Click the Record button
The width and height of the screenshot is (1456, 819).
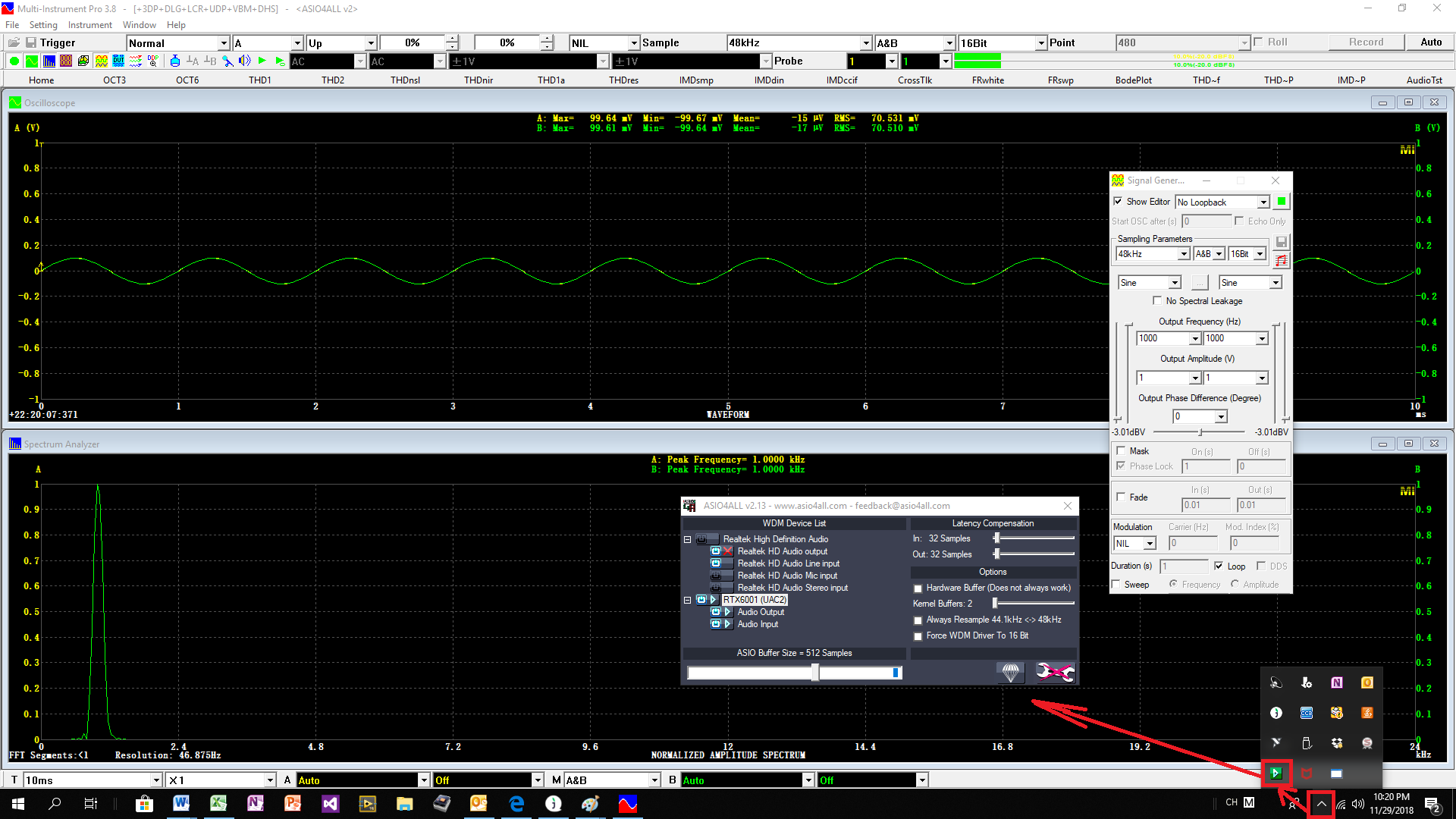[x=1366, y=42]
